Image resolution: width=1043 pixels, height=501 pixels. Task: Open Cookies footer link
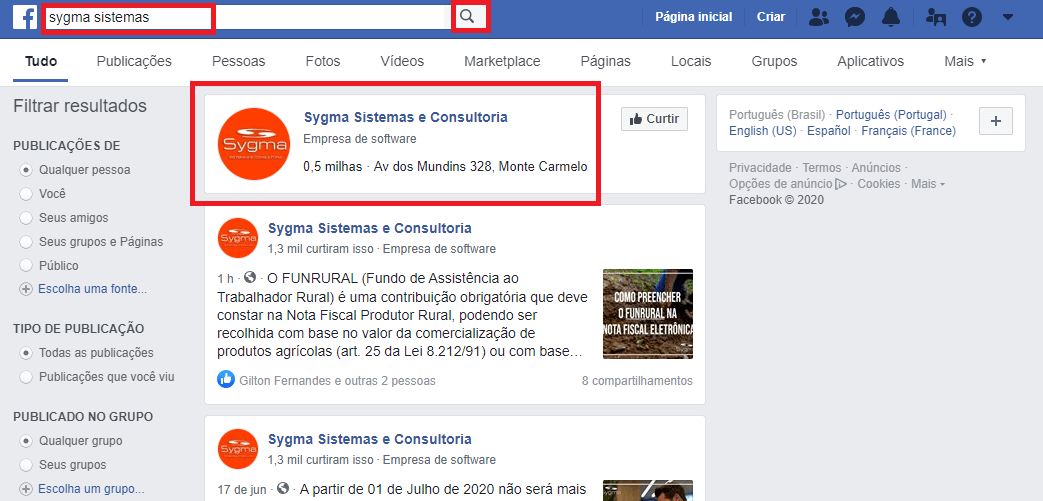tap(879, 184)
